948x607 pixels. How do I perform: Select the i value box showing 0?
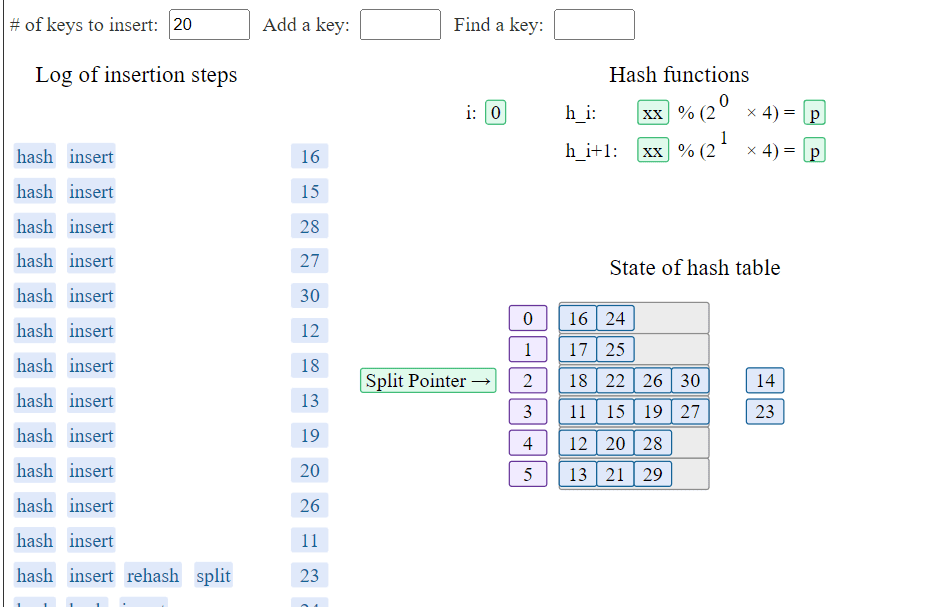click(496, 112)
